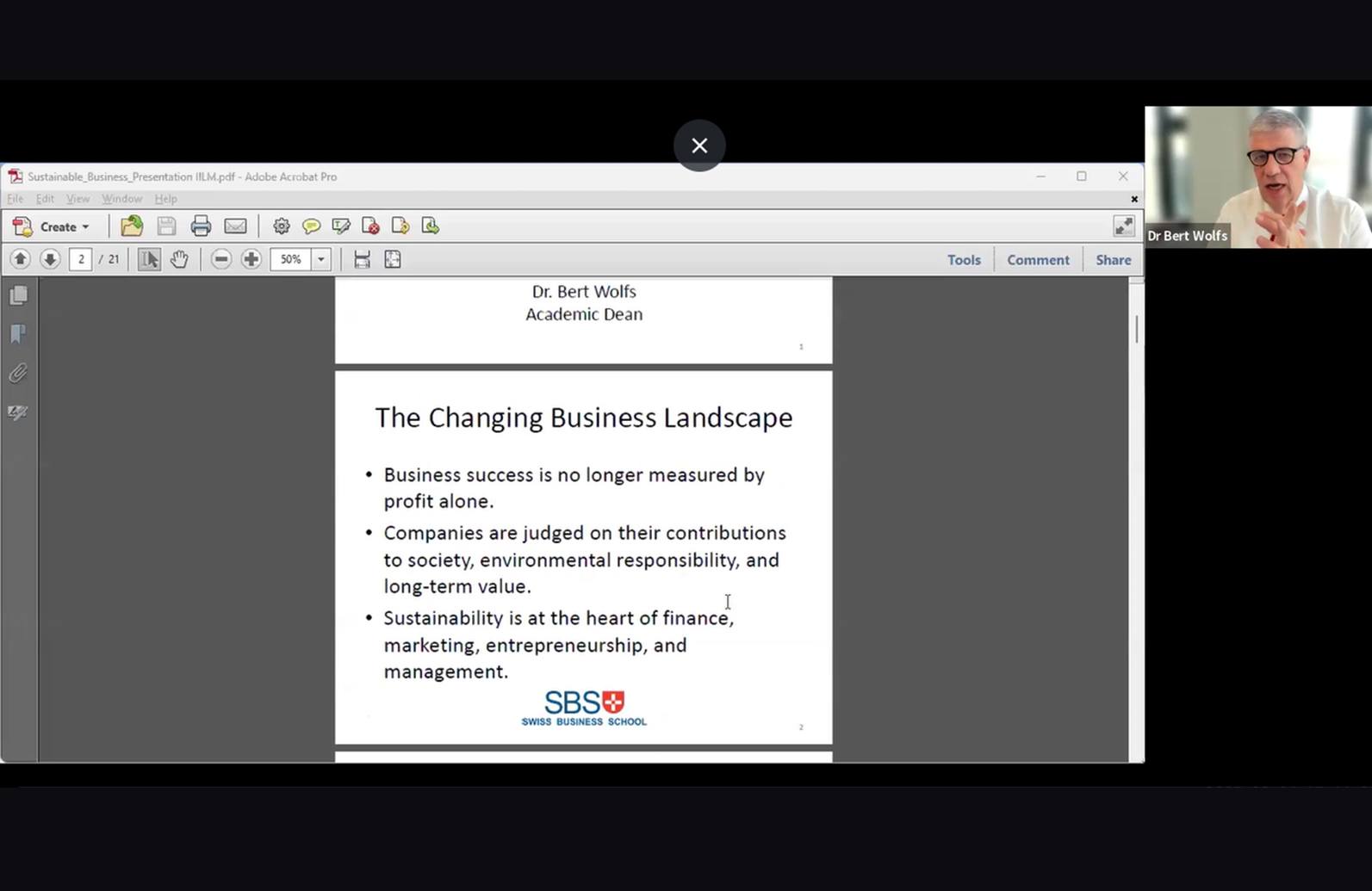Show the Bookmarks navigation panel
The width and height of the screenshot is (1372, 891).
coord(18,334)
